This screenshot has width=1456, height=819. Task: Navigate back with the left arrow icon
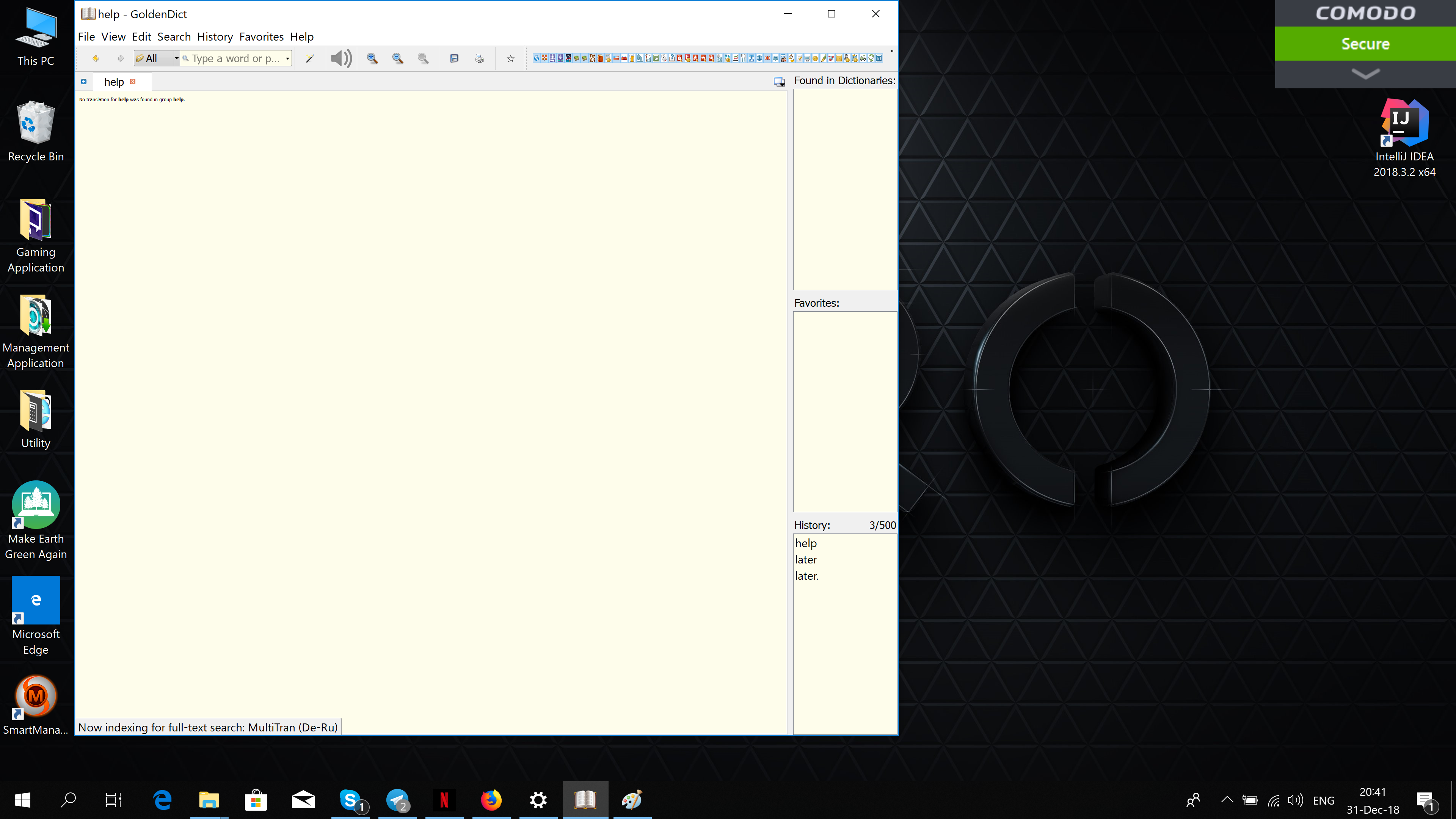[x=96, y=58]
